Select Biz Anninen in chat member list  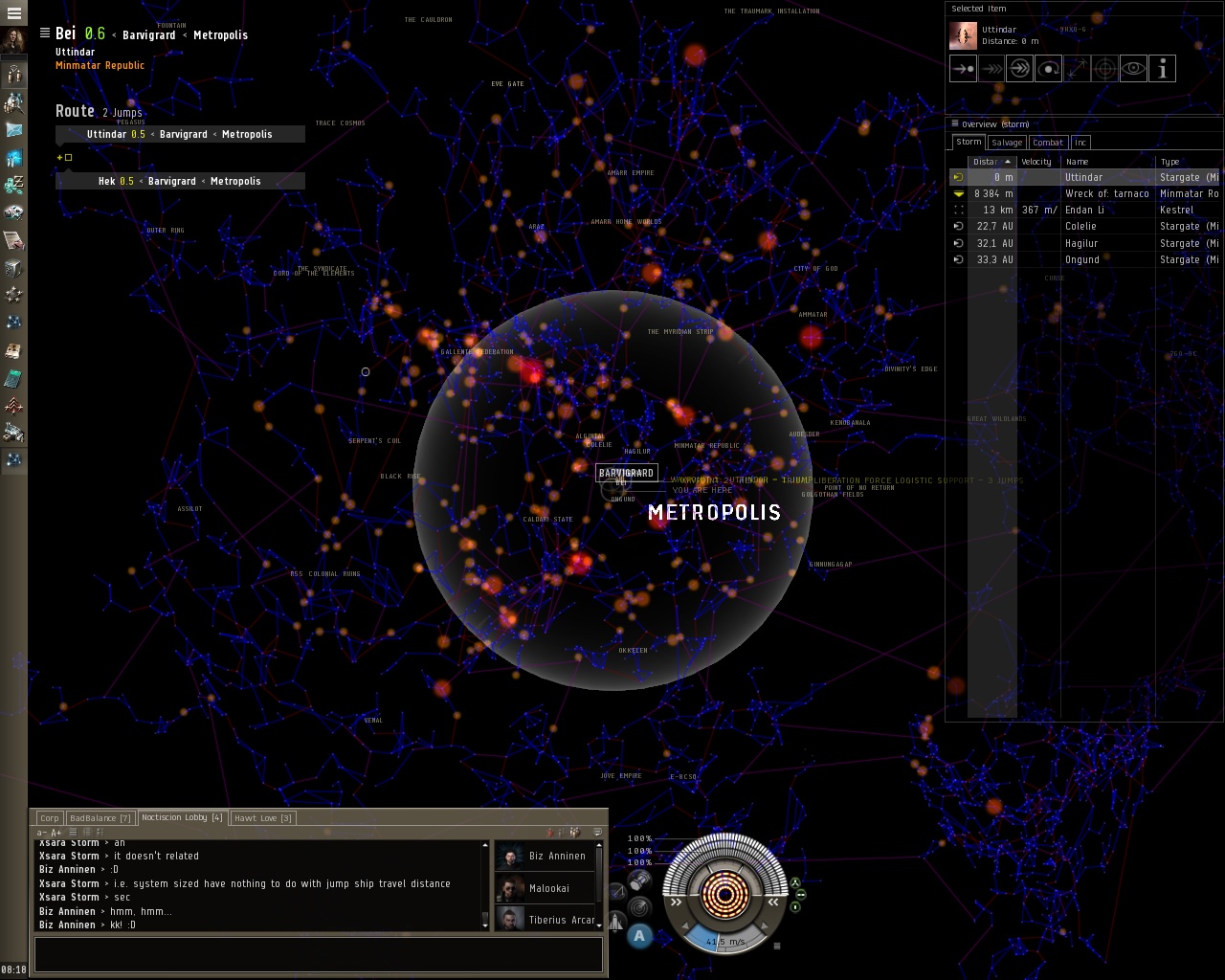pyautogui.click(x=543, y=856)
